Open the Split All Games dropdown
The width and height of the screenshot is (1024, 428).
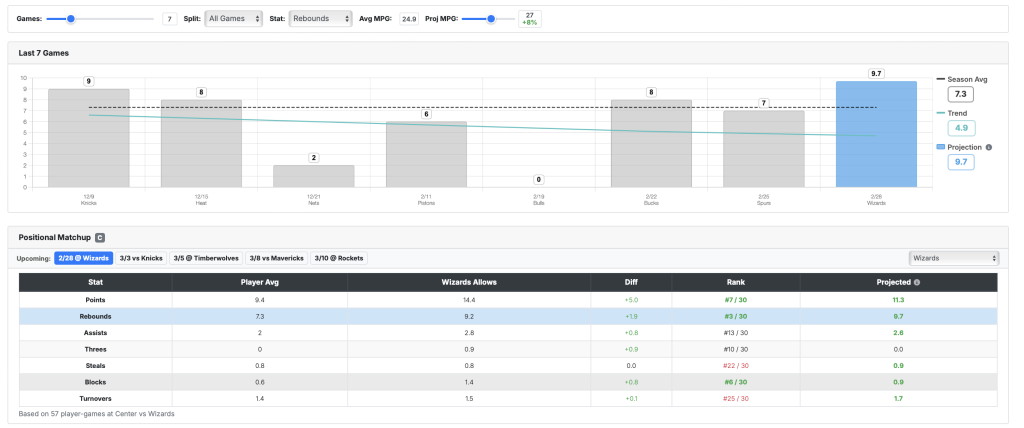click(x=233, y=19)
